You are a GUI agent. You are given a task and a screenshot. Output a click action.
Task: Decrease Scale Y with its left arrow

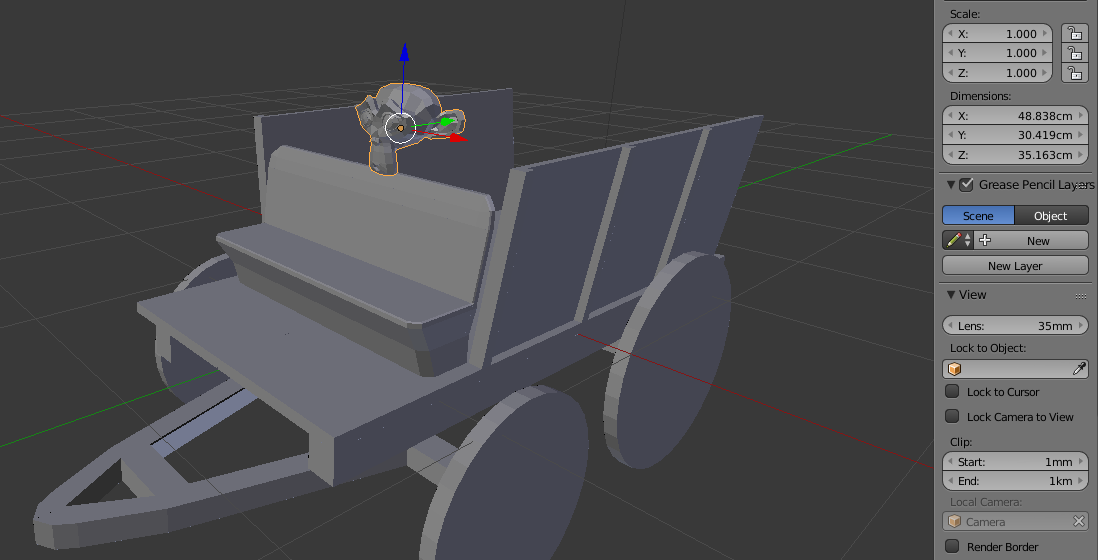tap(950, 52)
